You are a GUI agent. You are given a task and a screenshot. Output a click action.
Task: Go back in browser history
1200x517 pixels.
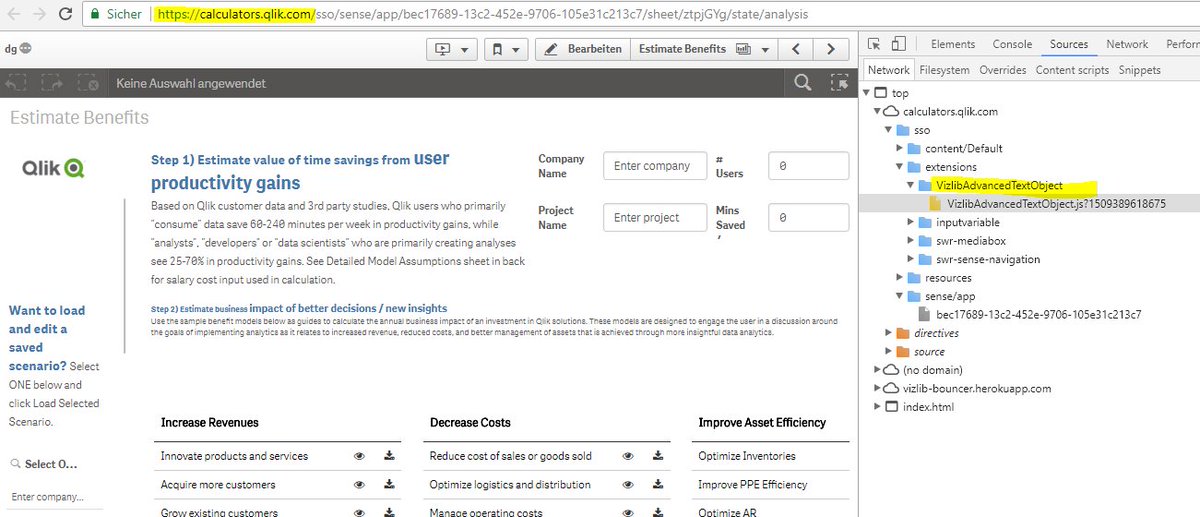13,15
